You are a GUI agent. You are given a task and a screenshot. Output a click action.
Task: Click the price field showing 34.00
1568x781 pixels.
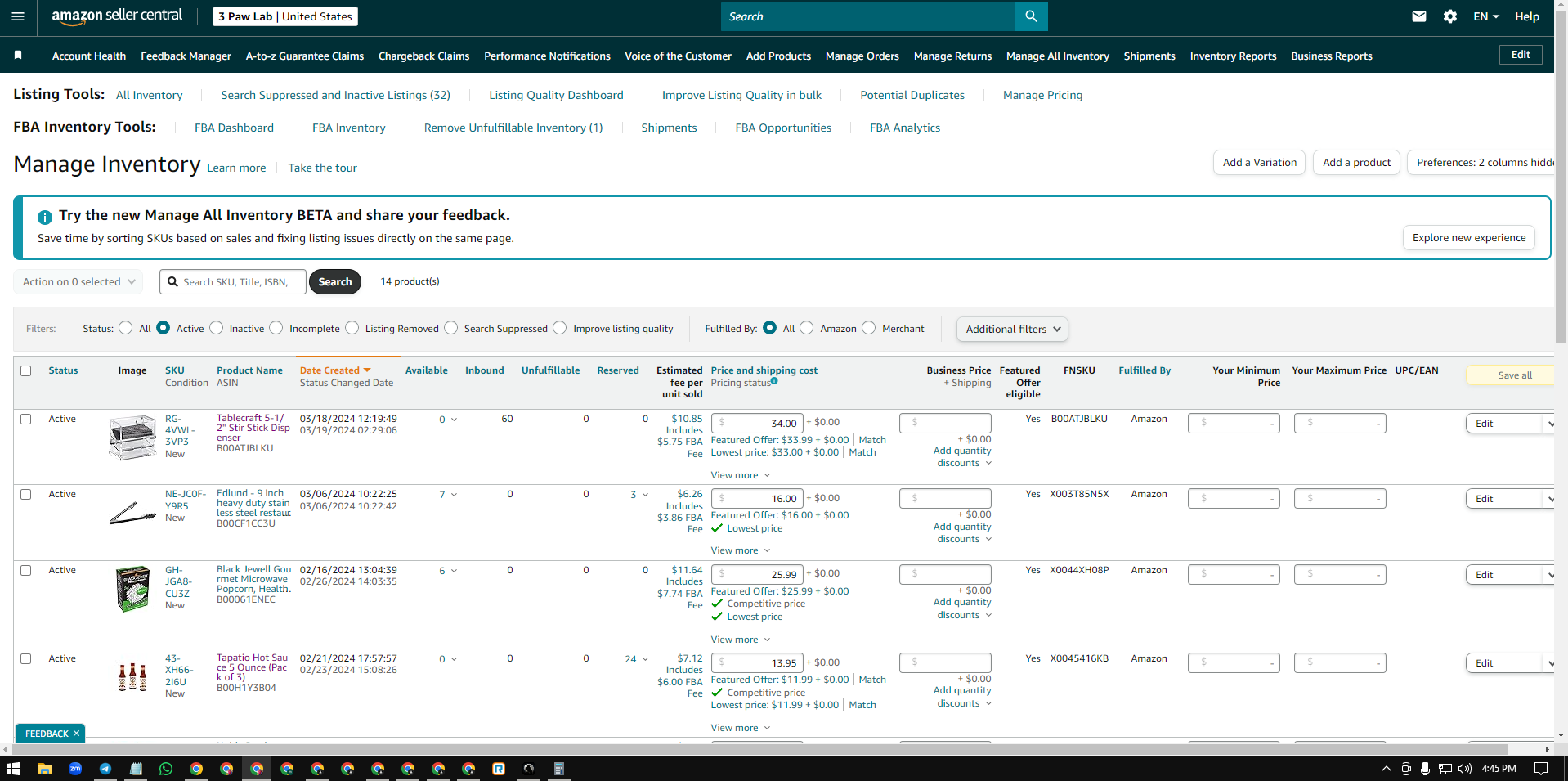tap(757, 423)
